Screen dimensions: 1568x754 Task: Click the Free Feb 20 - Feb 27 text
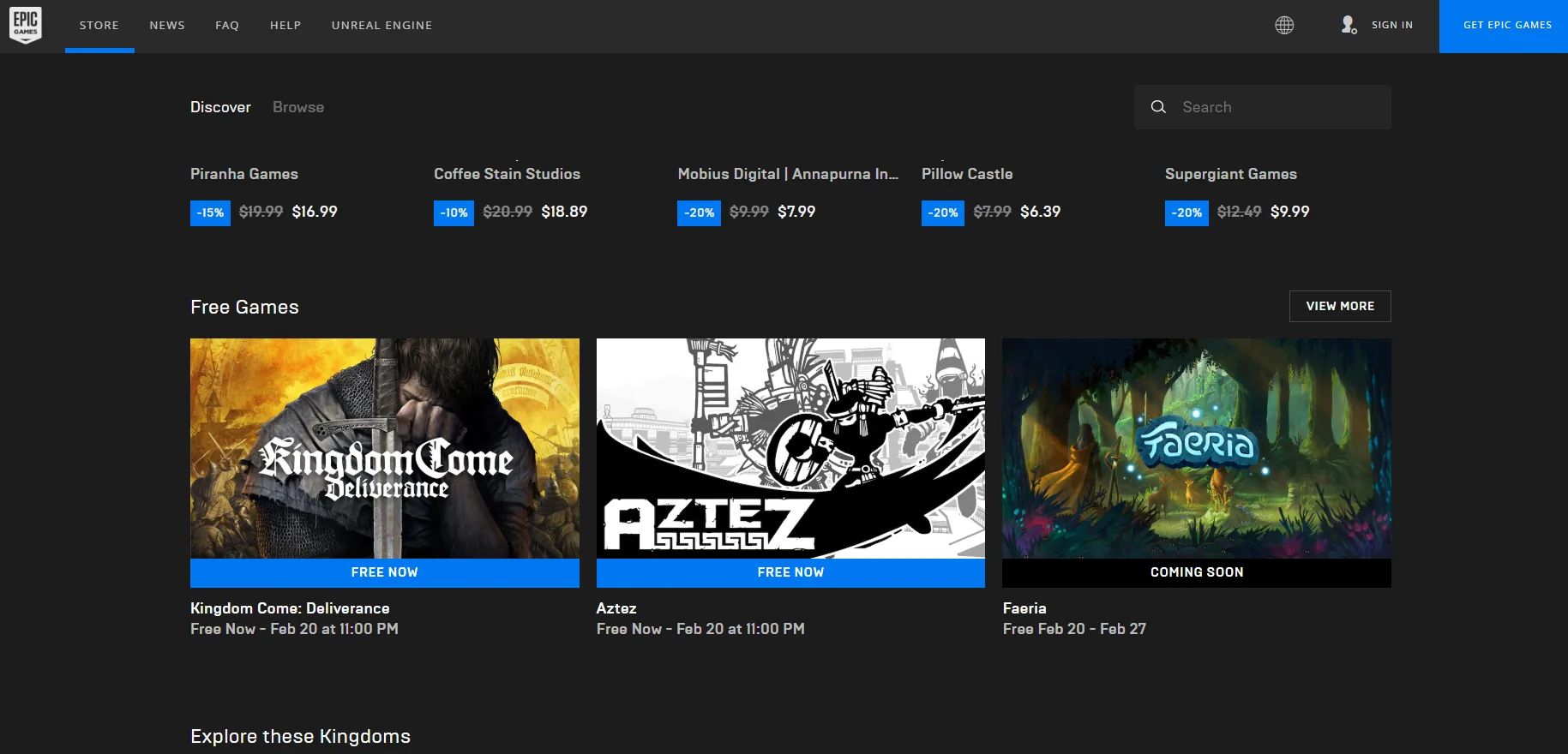tap(1074, 629)
